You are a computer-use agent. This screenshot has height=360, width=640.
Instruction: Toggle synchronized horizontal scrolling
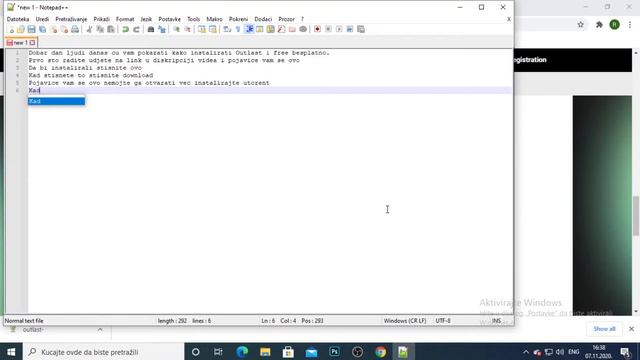coord(213,29)
